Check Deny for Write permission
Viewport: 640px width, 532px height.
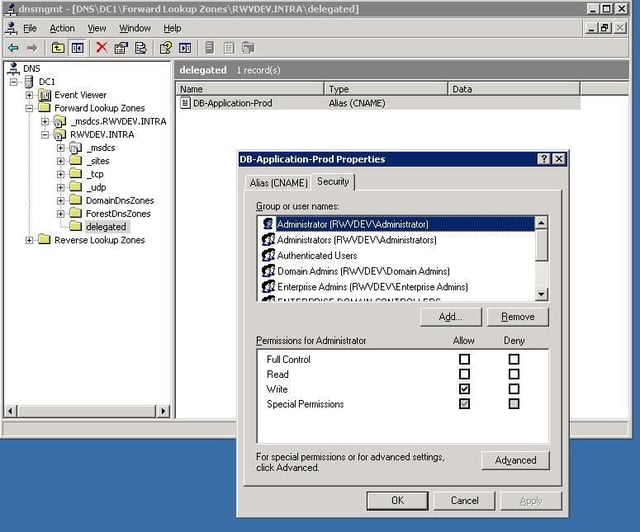[x=514, y=389]
